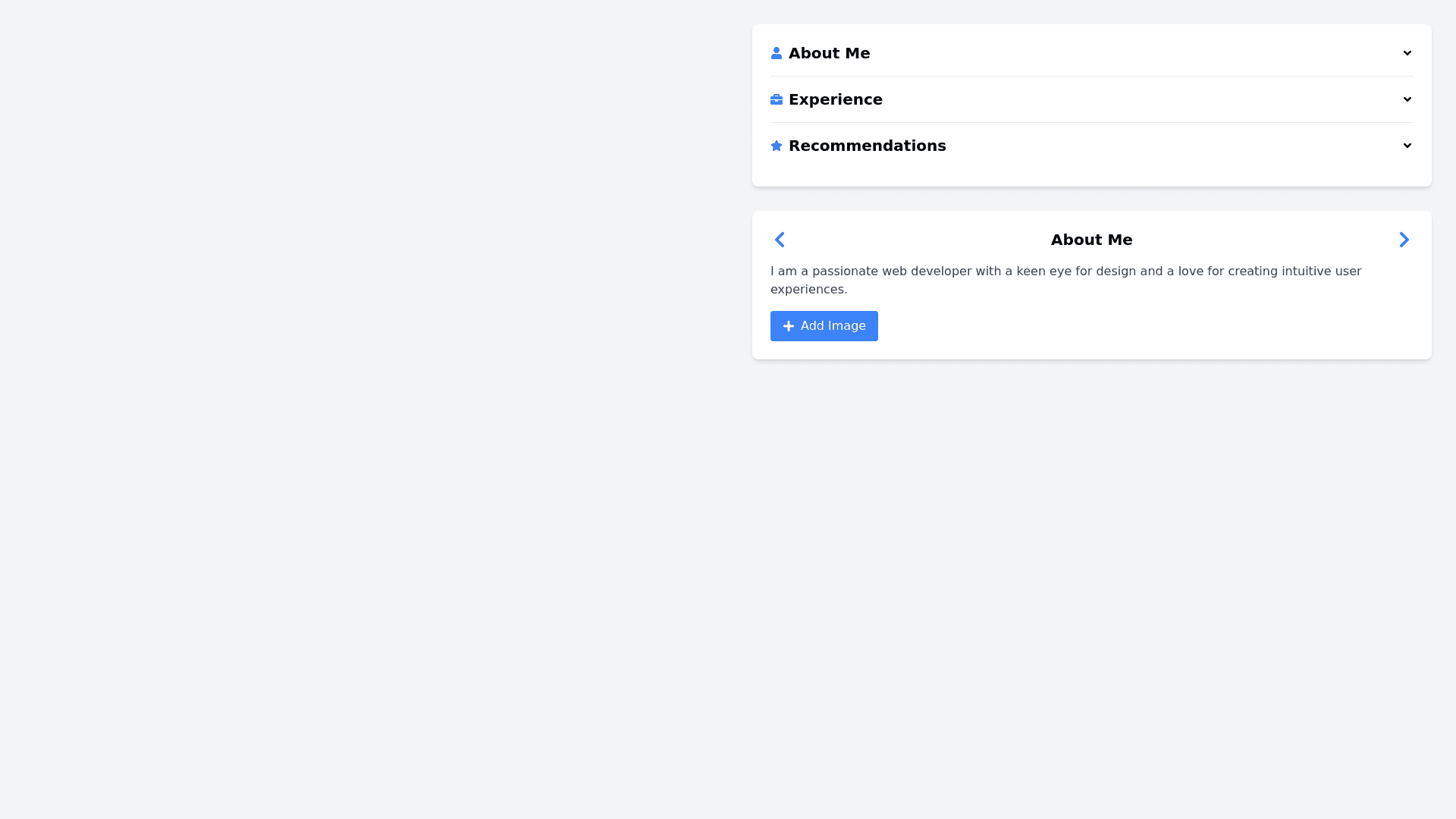The height and width of the screenshot is (819, 1456).
Task: Go to previous slide with left arrow
Action: tap(780, 240)
